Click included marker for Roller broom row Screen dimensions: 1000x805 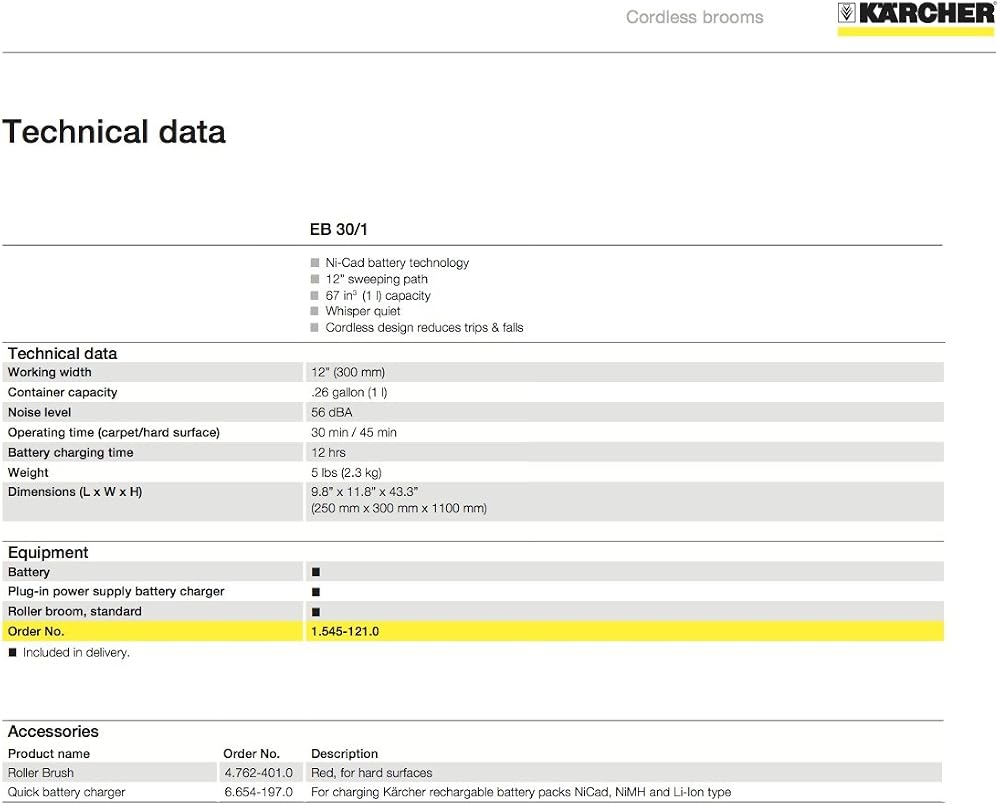point(316,612)
